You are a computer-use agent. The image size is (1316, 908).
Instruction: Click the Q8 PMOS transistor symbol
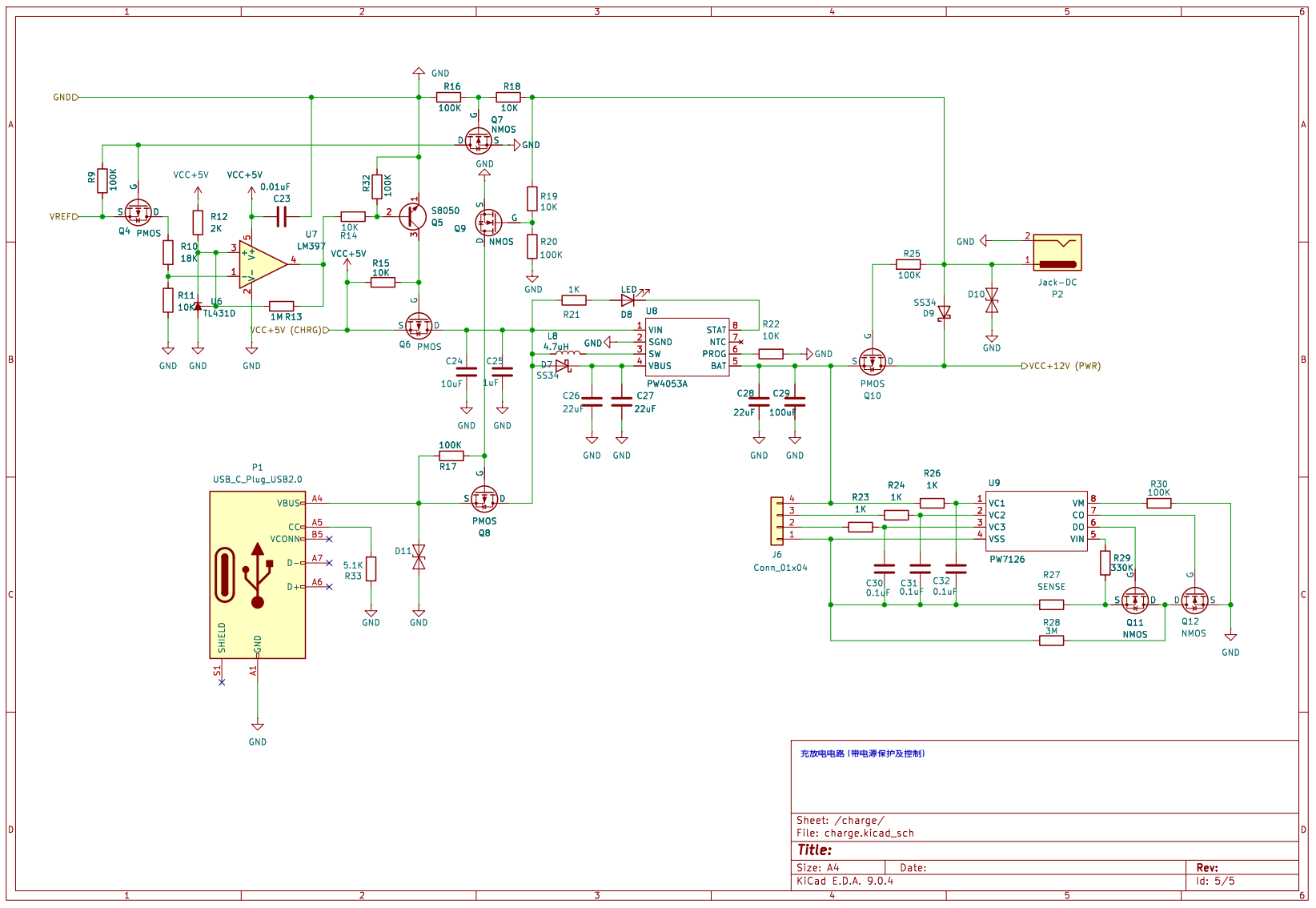[484, 499]
